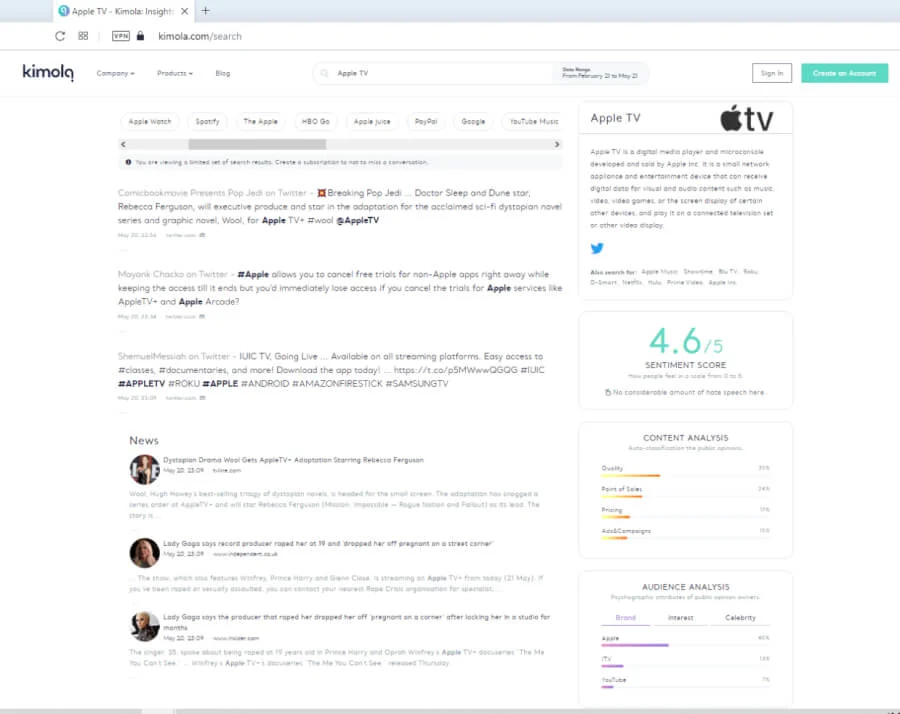Search also for Prime Video

[685, 282]
